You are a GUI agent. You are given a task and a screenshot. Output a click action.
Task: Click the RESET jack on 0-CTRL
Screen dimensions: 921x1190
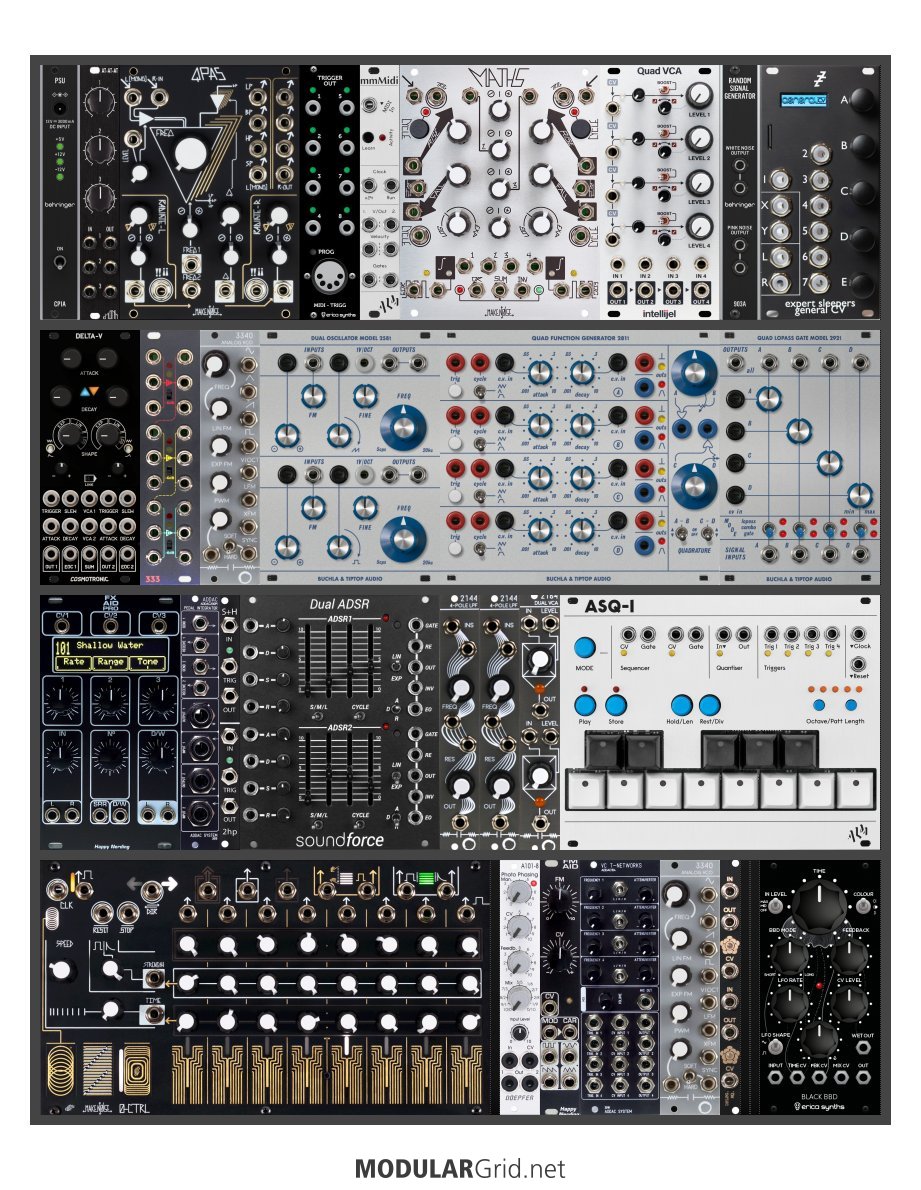[102, 912]
